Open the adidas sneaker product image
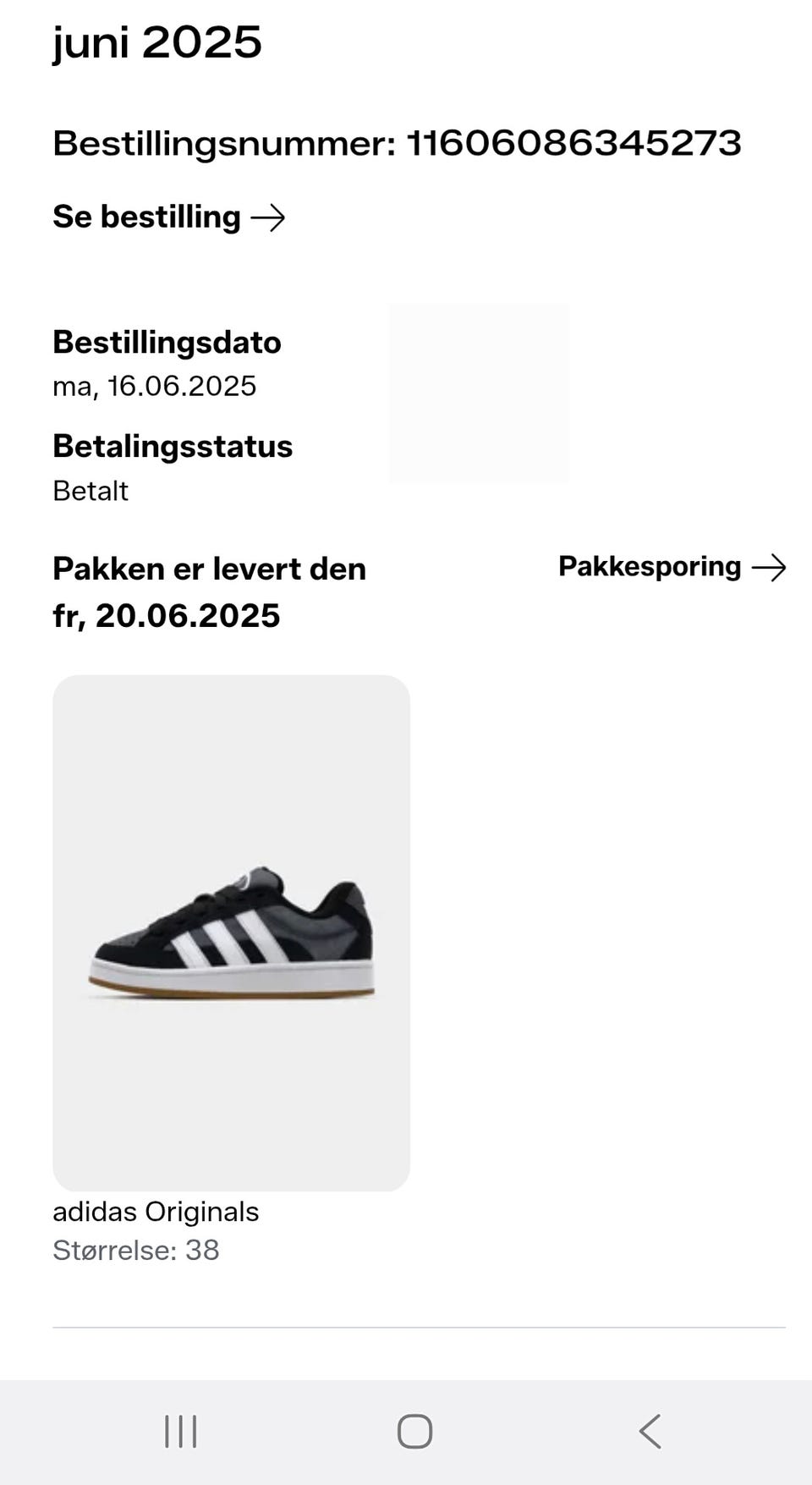 point(231,932)
